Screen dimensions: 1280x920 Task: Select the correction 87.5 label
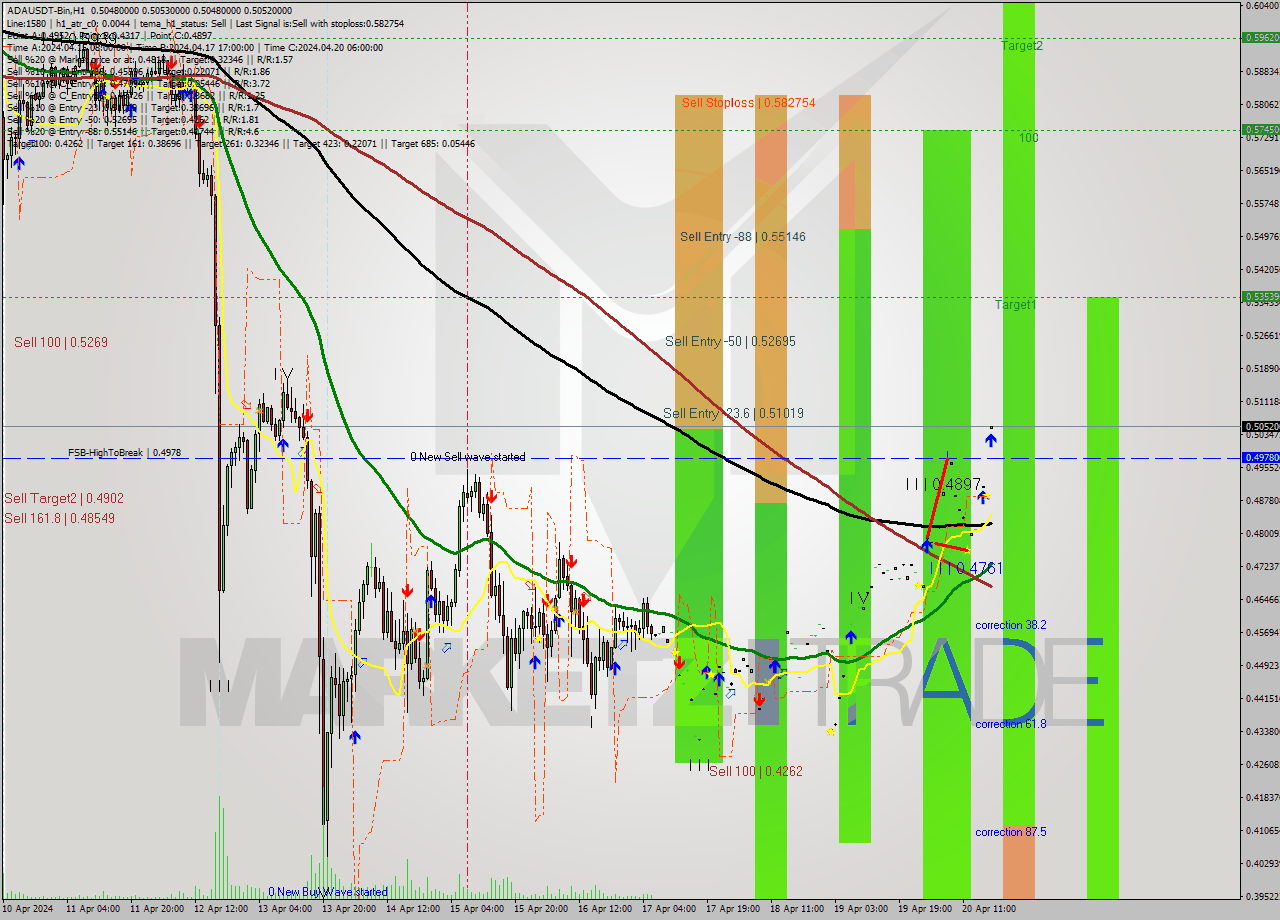point(1011,832)
